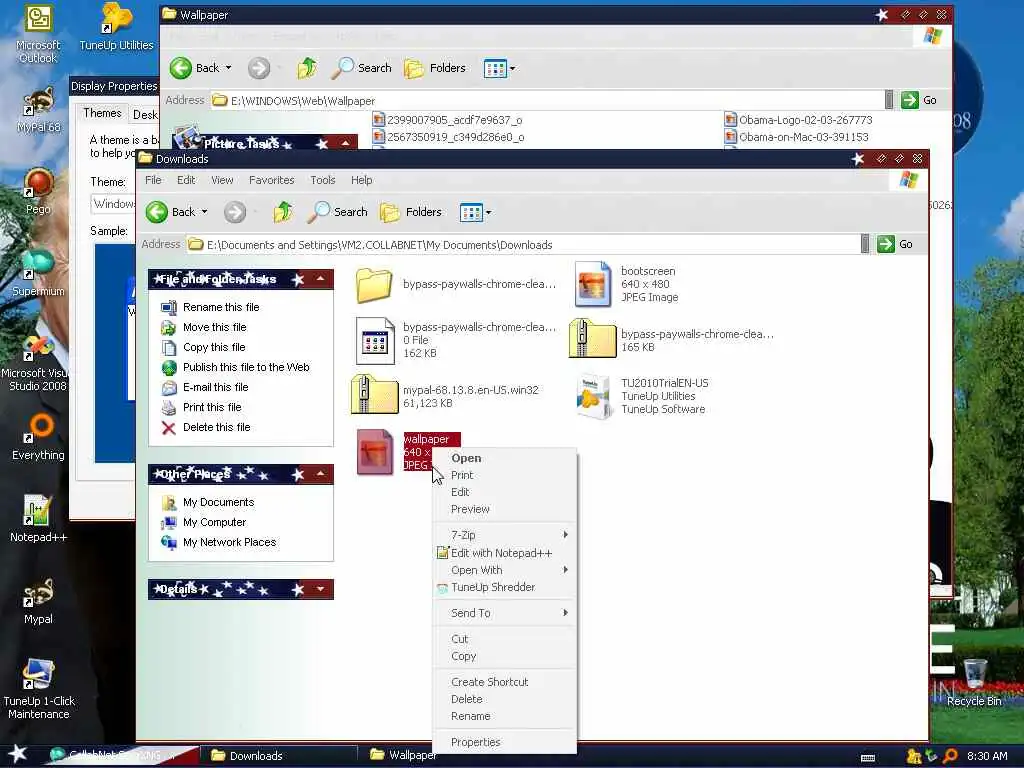Choose TuneUp Shredder from the context menu
The height and width of the screenshot is (768, 1024).
pyautogui.click(x=504, y=587)
